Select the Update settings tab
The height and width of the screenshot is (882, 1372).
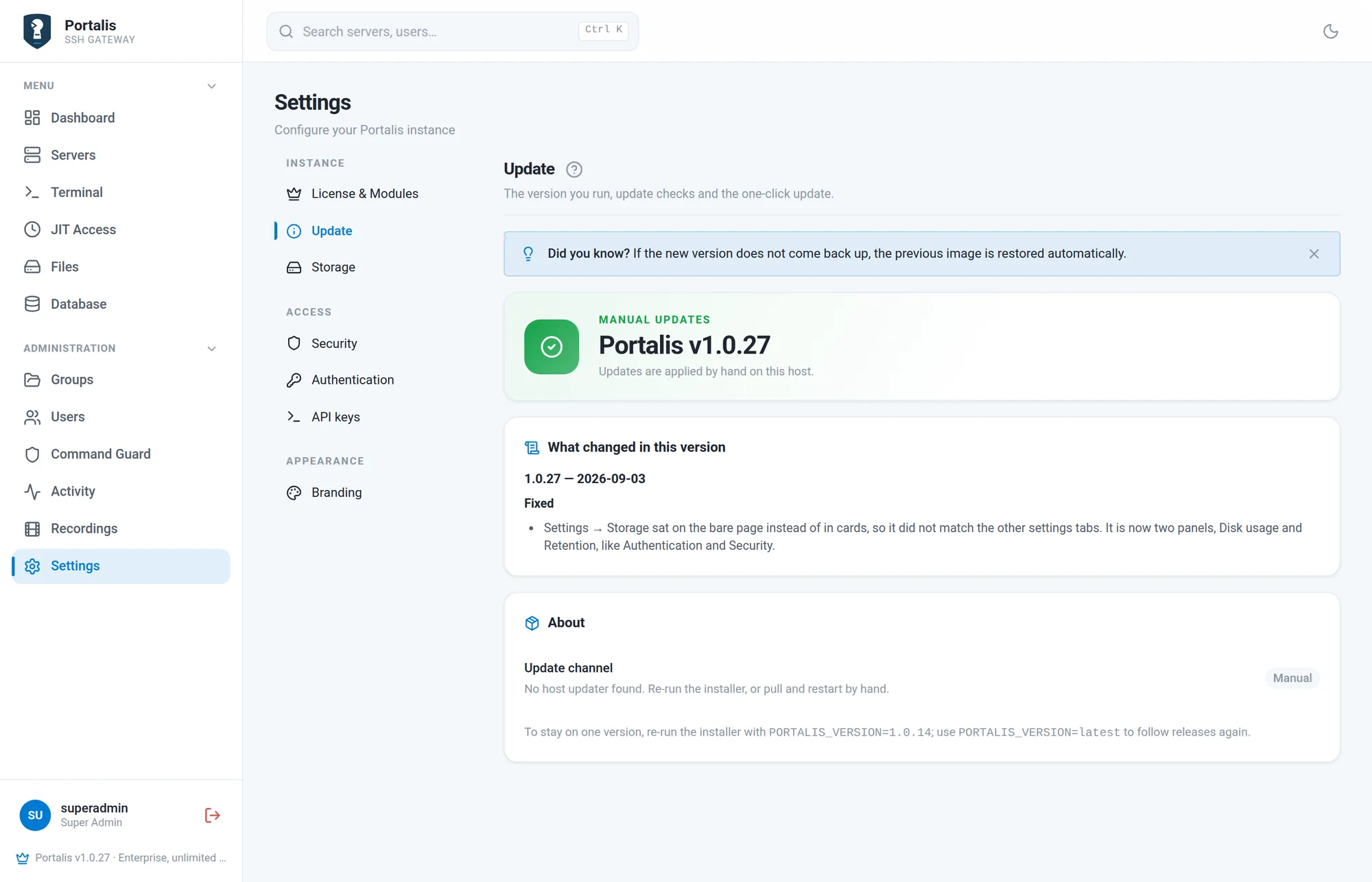377,231
